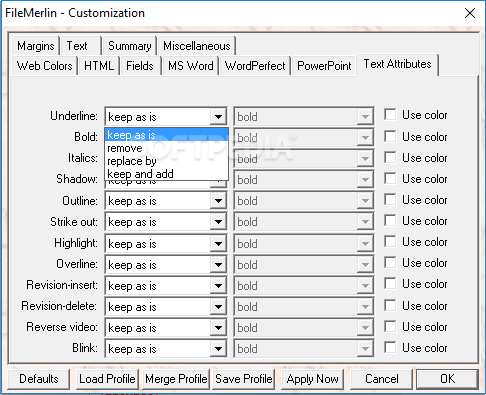Expand the Revision-insert action dropdown
Viewport: 486px width, 395px height.
[x=218, y=286]
